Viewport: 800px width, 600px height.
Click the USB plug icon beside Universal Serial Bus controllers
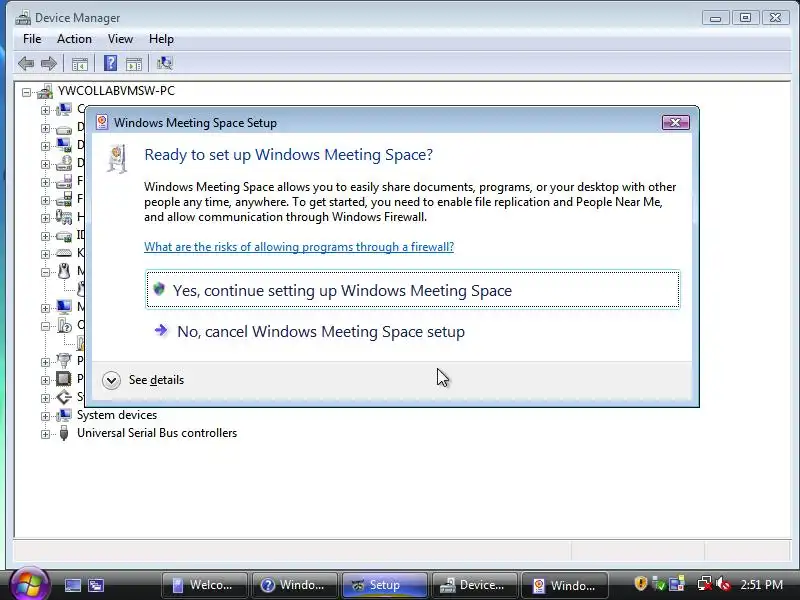64,433
